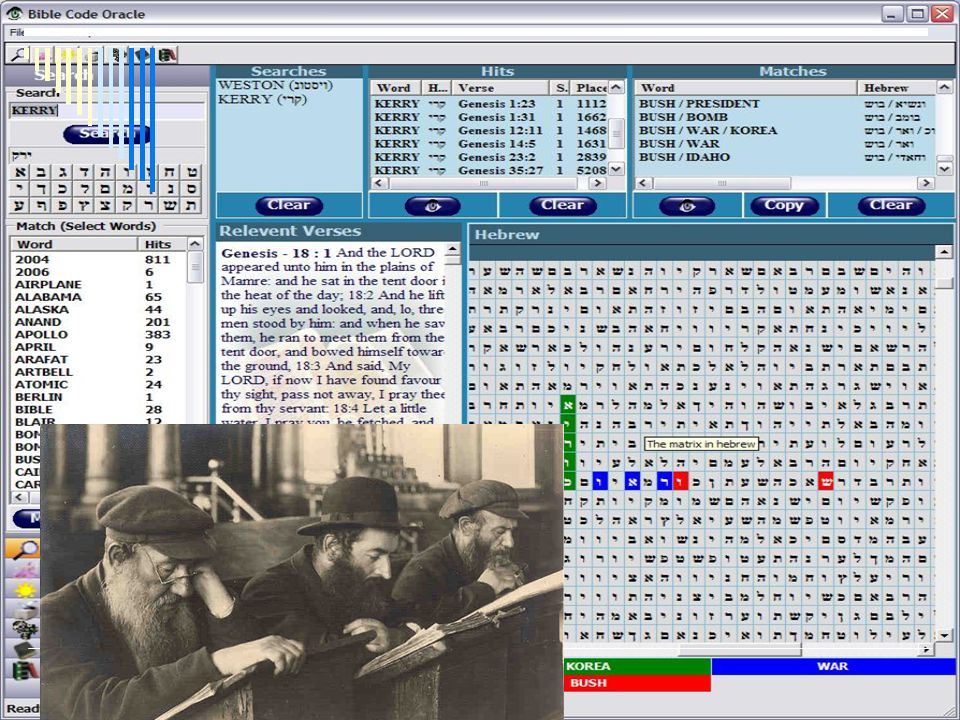The height and width of the screenshot is (720, 960).
Task: Click Hits list scroll down arrow
Action: click(x=617, y=170)
